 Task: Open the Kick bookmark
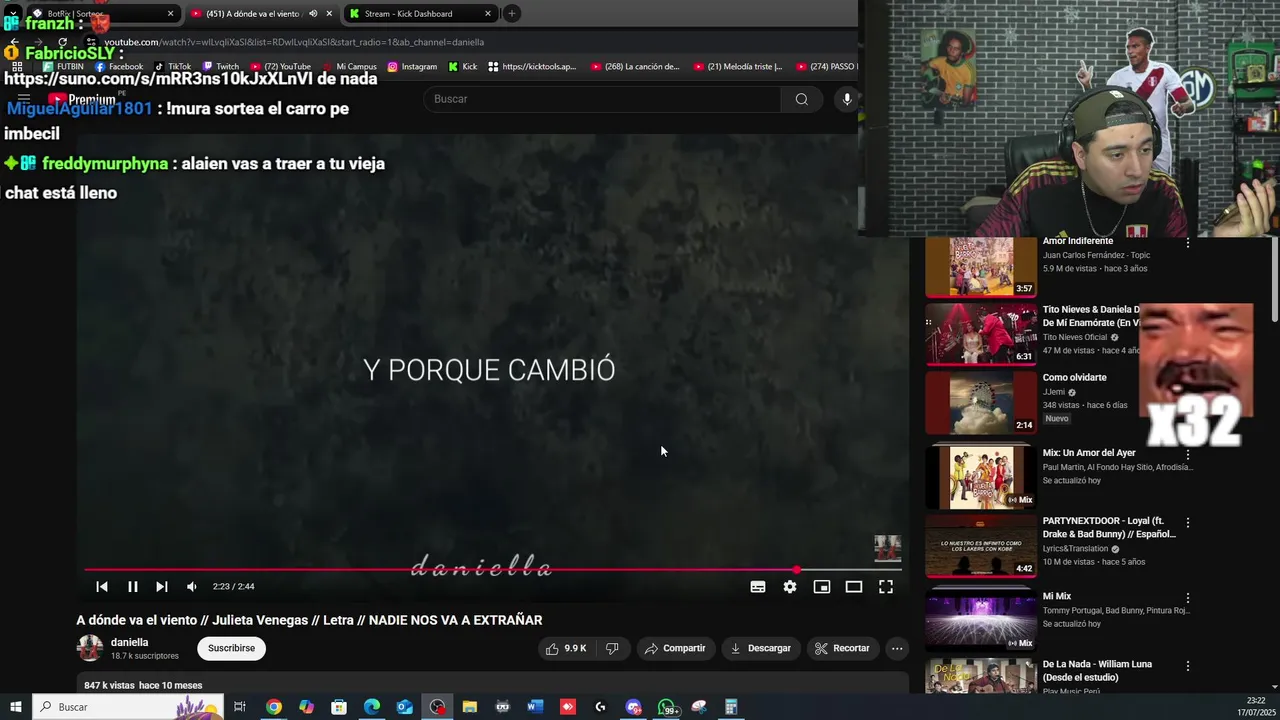[x=463, y=67]
